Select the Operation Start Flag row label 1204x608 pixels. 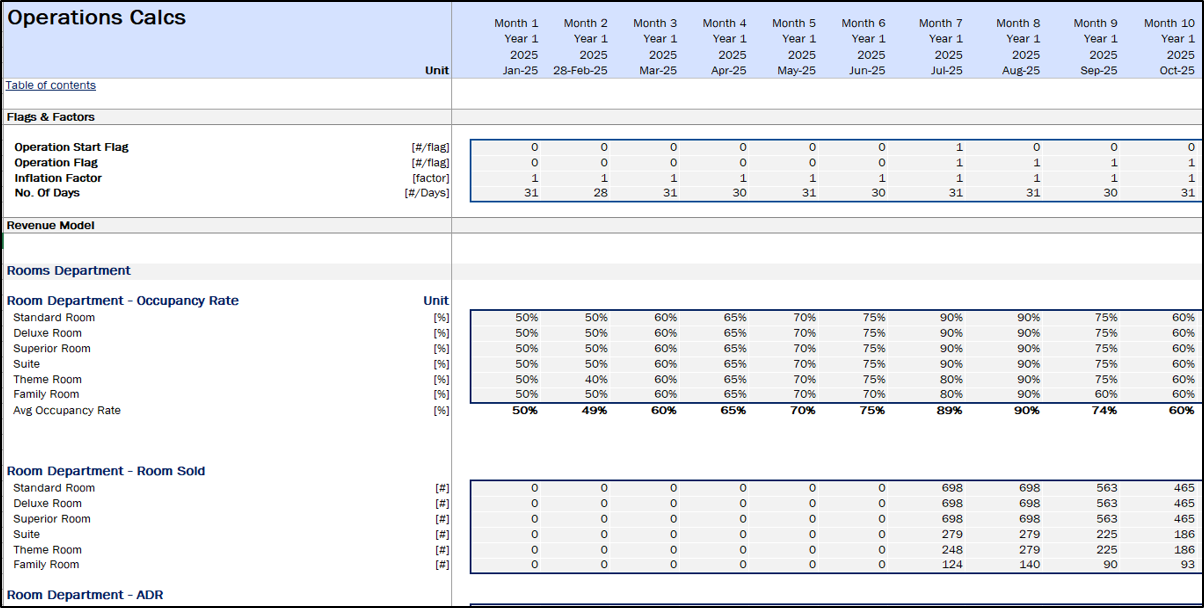pos(71,147)
